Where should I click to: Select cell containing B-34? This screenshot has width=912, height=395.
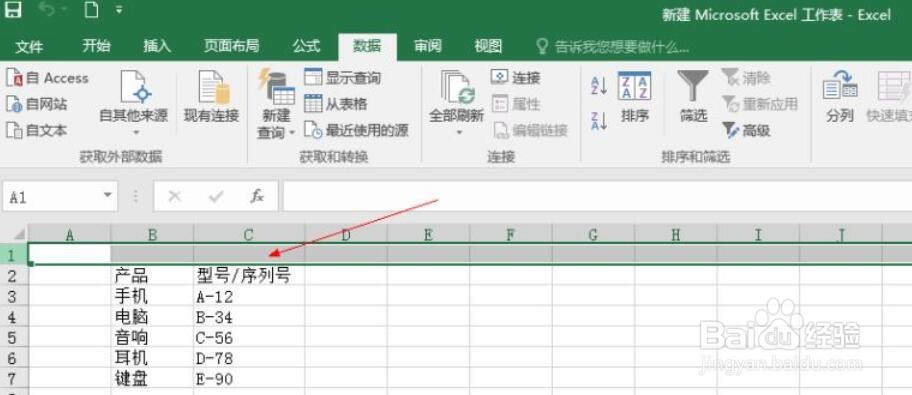pos(249,317)
